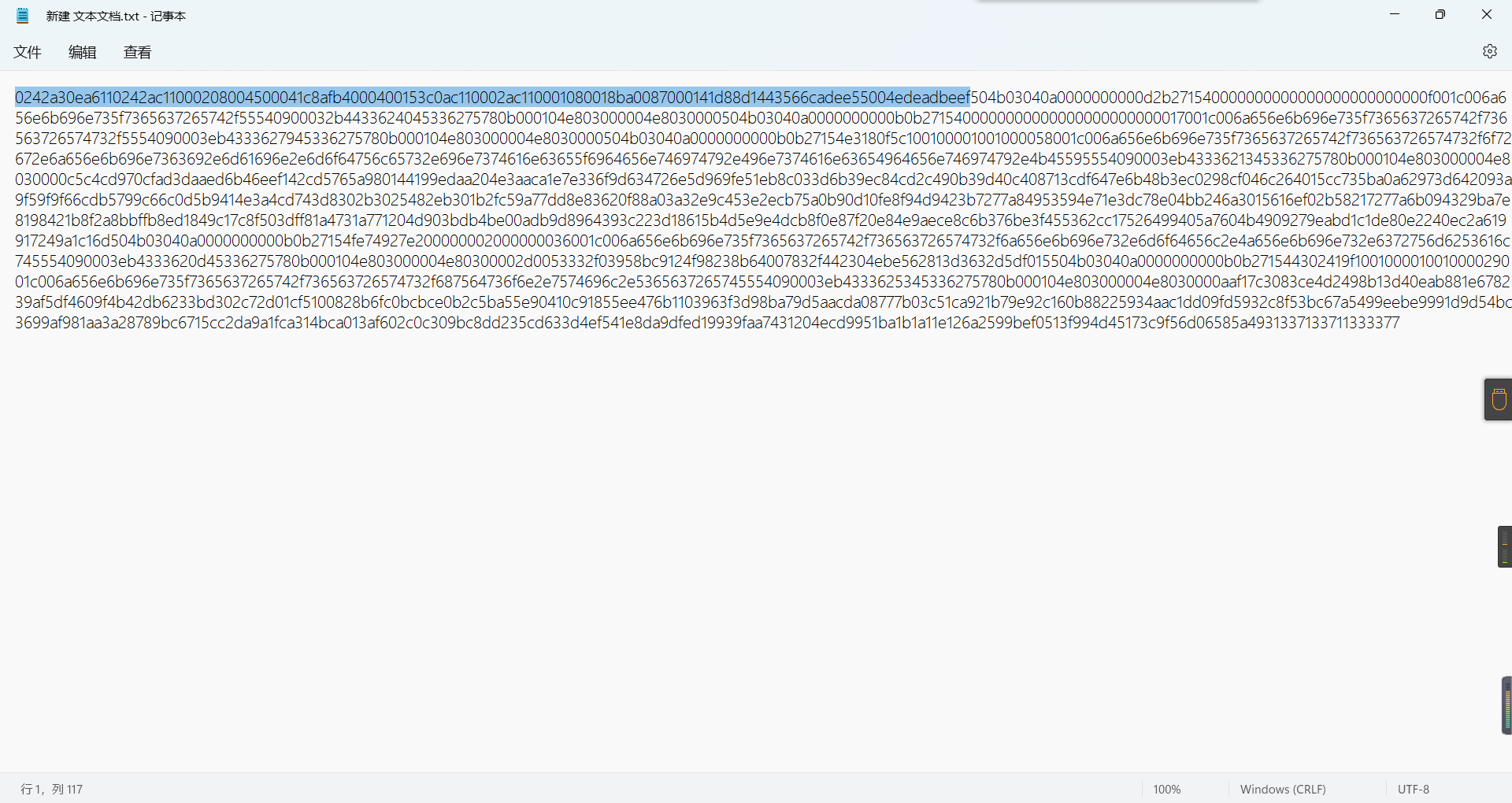
Task: Click the Windows (CRLF) line ending indicator
Action: point(1283,789)
